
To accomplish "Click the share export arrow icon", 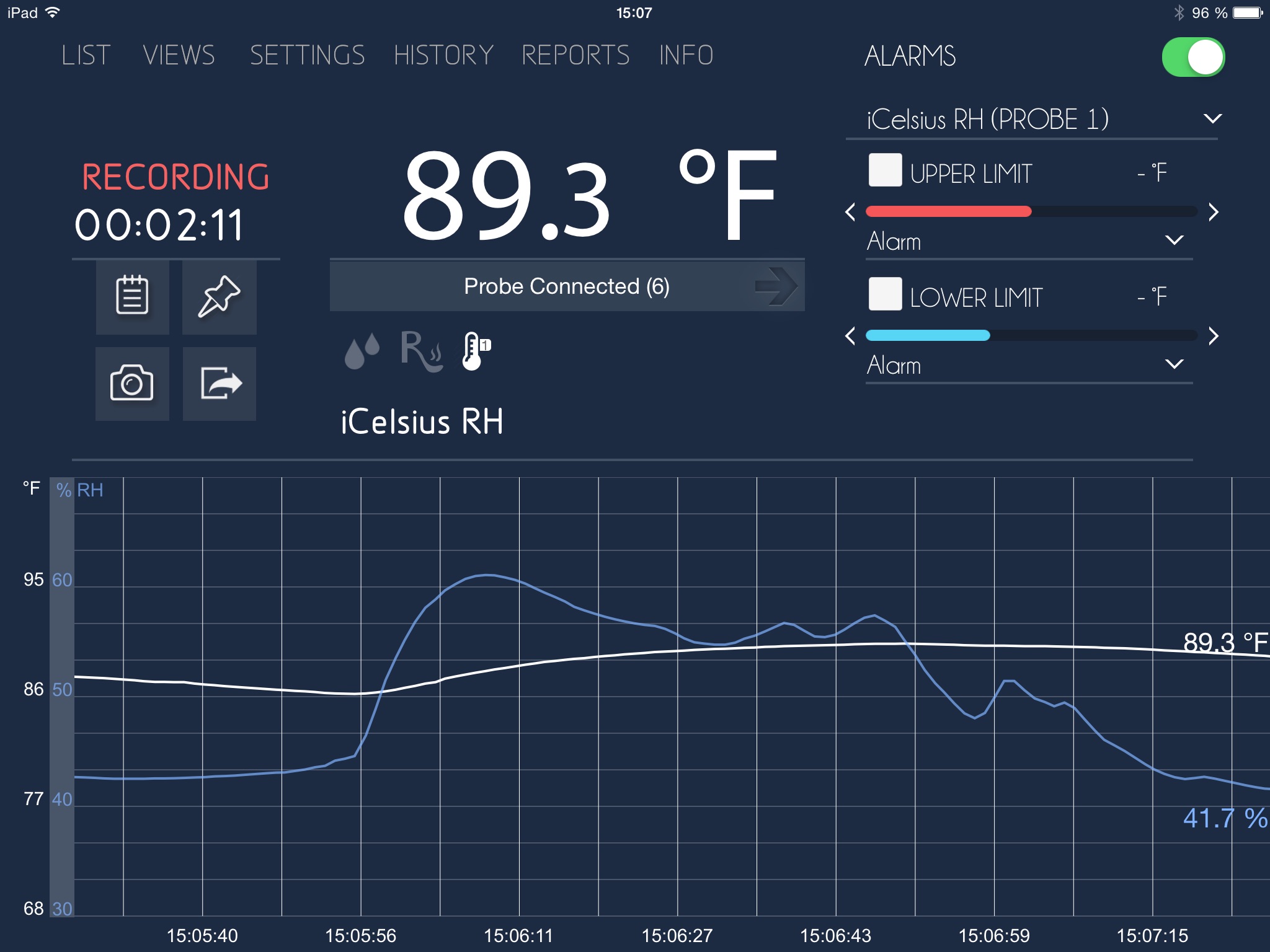I will [220, 383].
